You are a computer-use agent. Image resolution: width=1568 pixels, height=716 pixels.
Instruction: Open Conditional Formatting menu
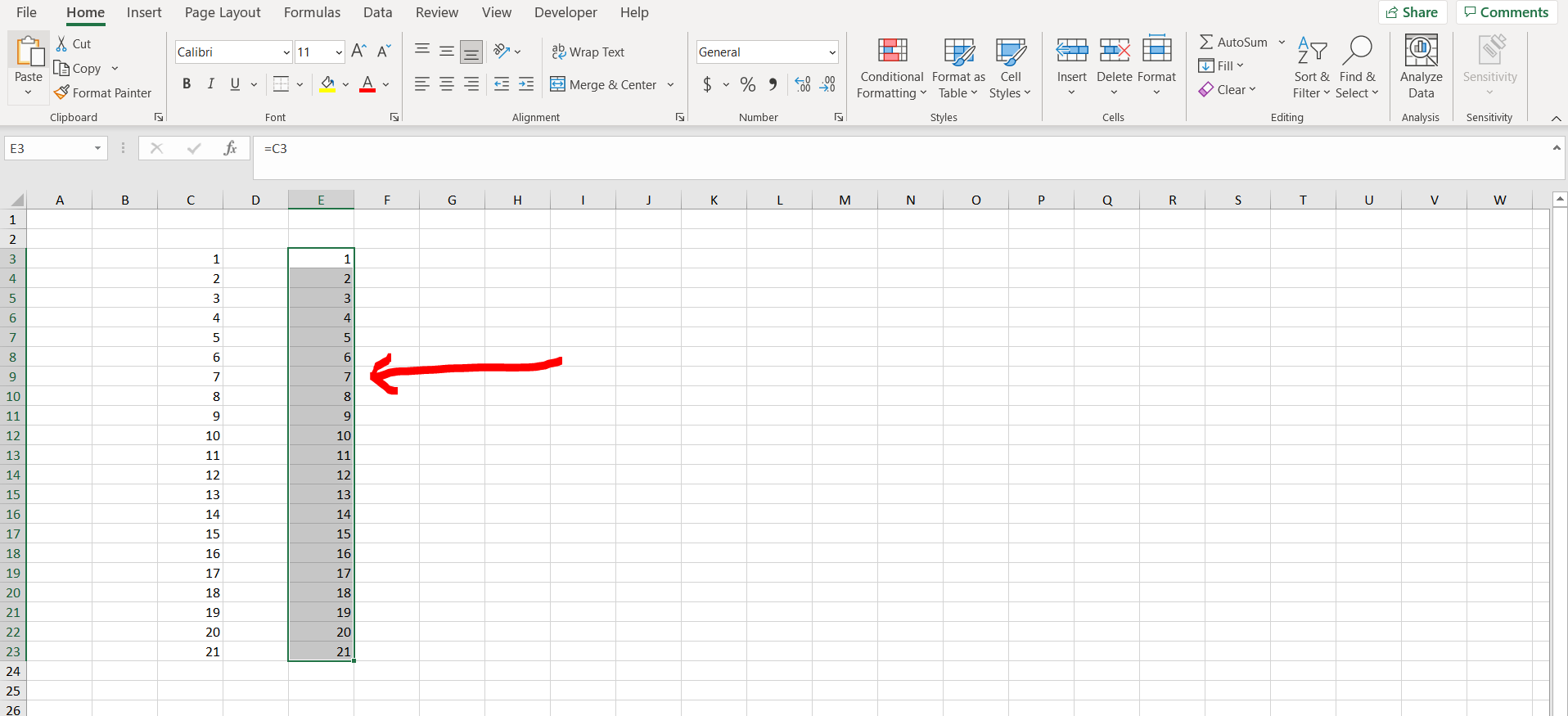[x=892, y=69]
